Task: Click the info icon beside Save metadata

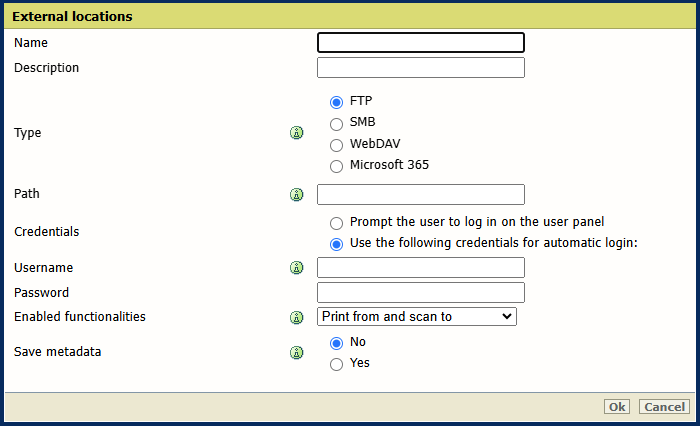Action: 296,353
